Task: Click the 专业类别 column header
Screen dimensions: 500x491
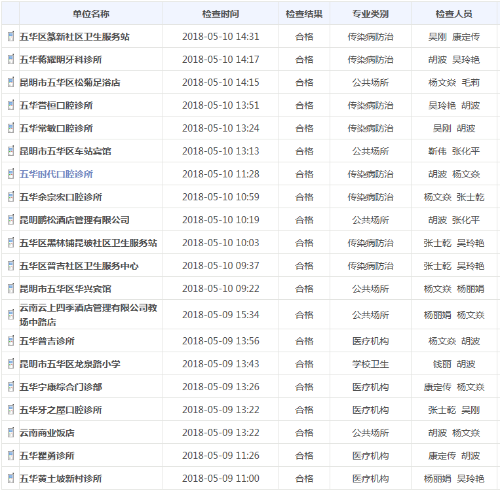Action: [x=370, y=14]
